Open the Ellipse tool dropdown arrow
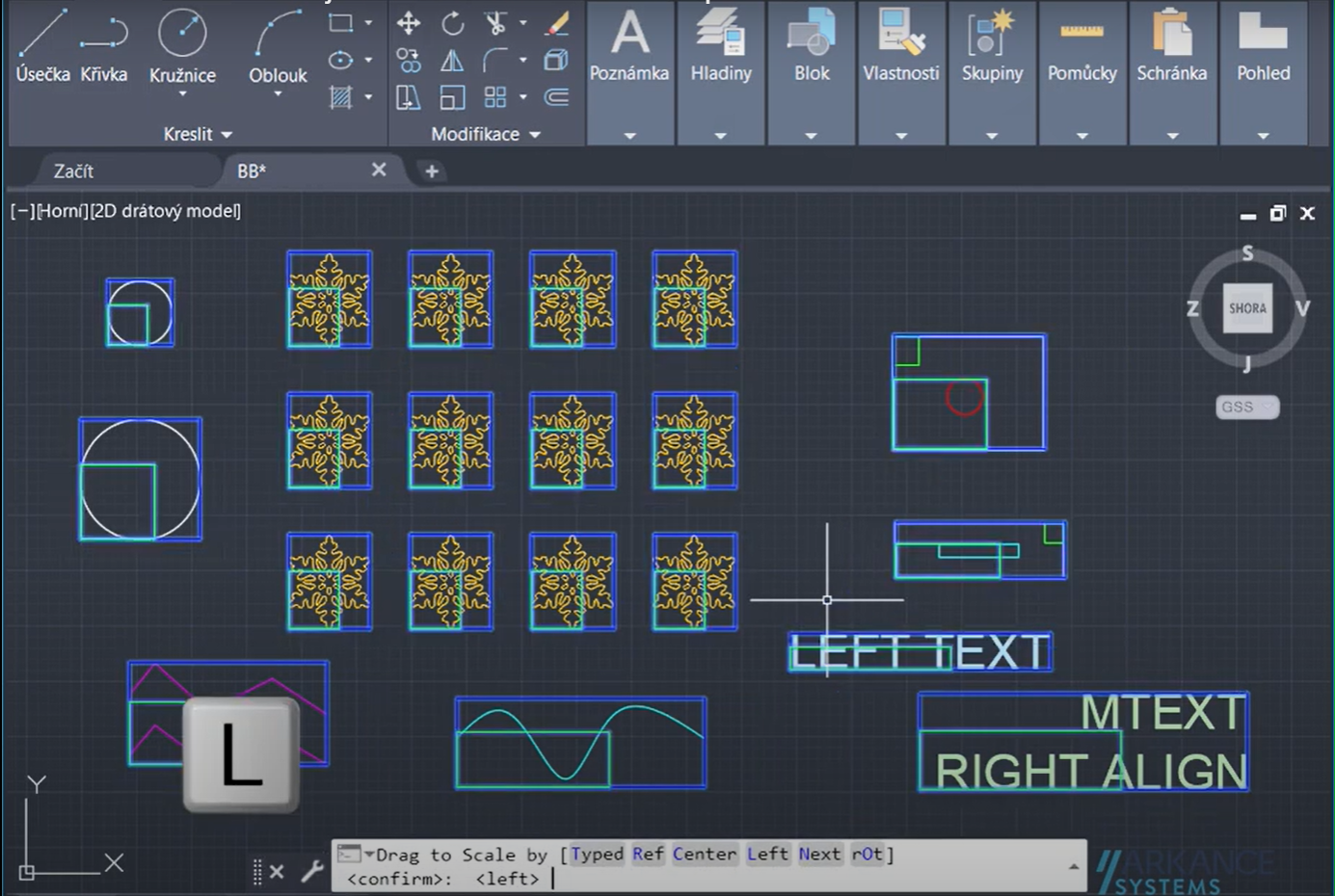Image resolution: width=1335 pixels, height=896 pixels. pyautogui.click(x=368, y=61)
